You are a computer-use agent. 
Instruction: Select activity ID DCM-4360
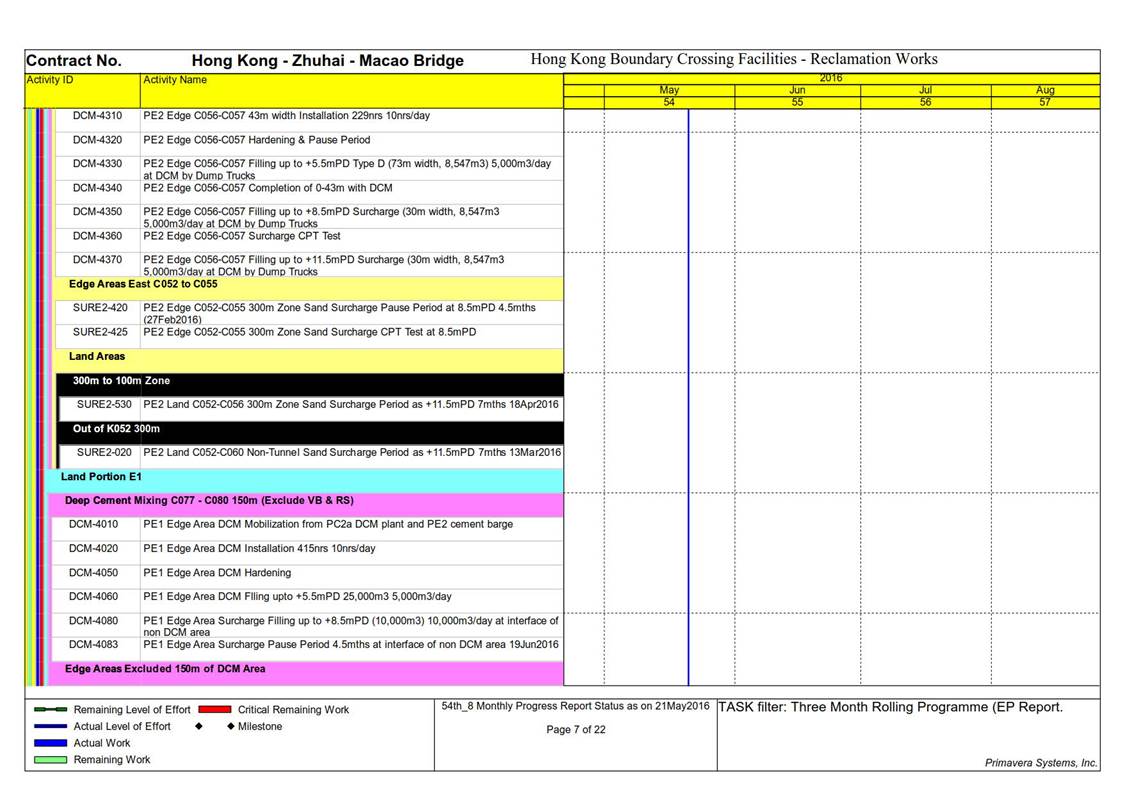97,236
